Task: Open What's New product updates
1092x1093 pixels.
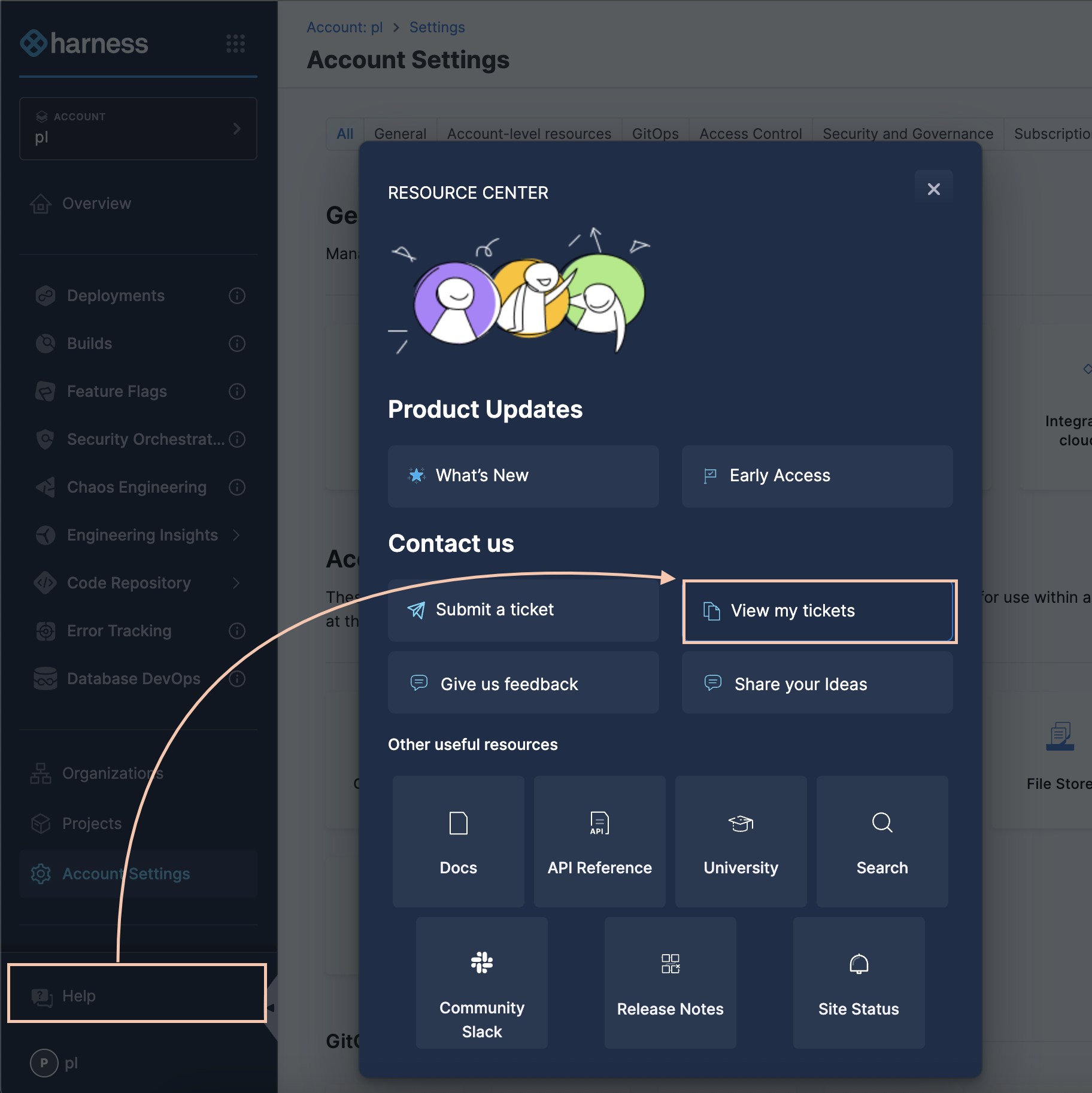Action: (523, 476)
